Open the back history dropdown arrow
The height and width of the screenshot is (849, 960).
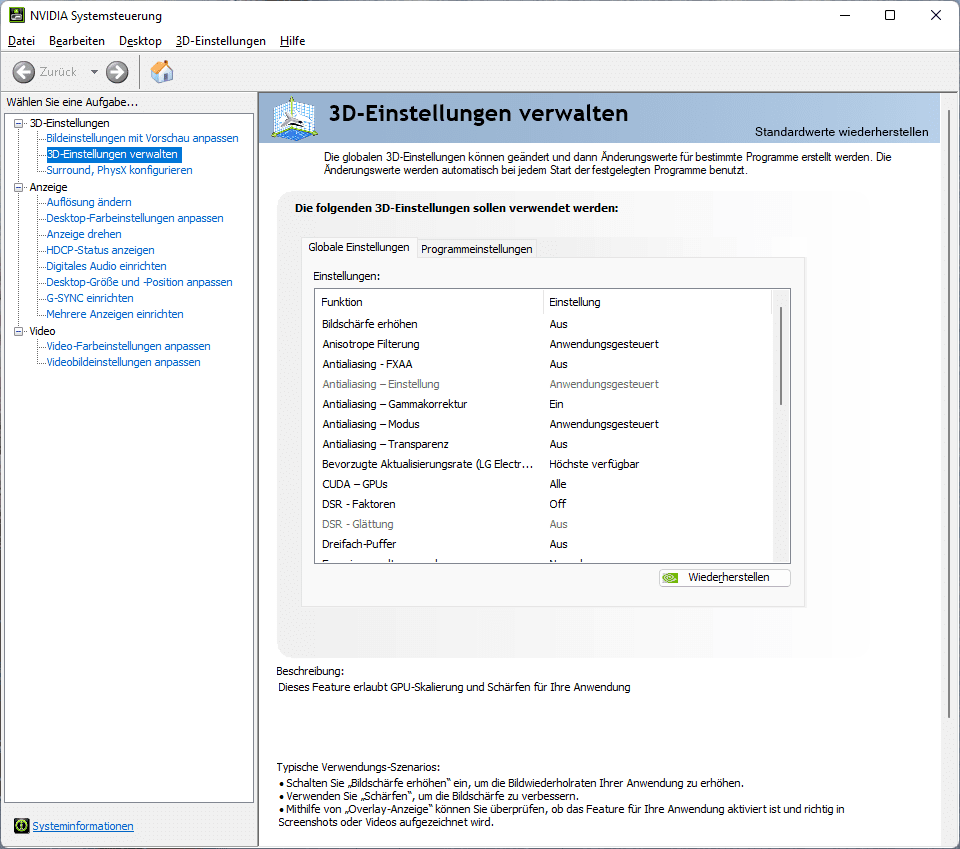click(94, 72)
